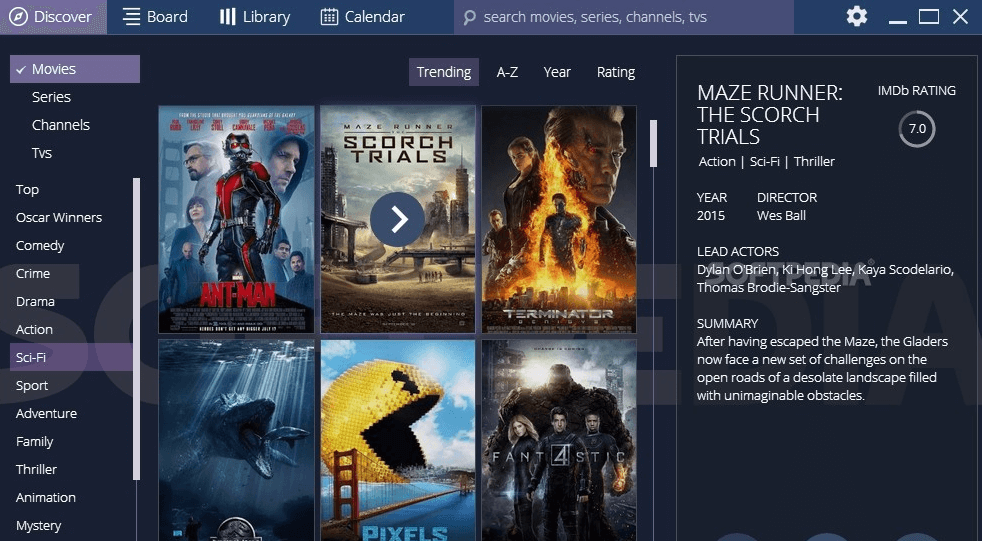The height and width of the screenshot is (541, 982).
Task: Filter by Family genre
Action: coord(34,441)
